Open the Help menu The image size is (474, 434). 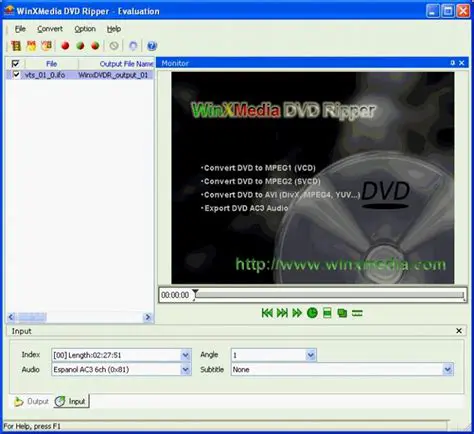[x=114, y=29]
